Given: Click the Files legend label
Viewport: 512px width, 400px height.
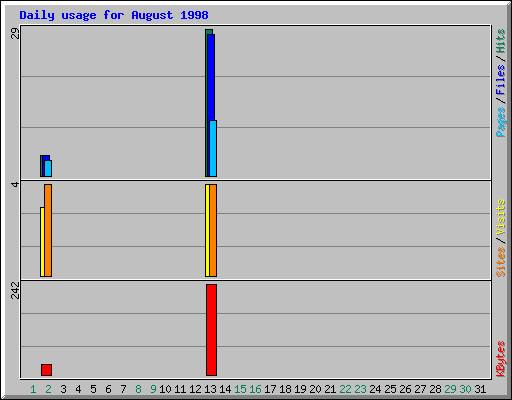Looking at the screenshot, I should pos(500,79).
